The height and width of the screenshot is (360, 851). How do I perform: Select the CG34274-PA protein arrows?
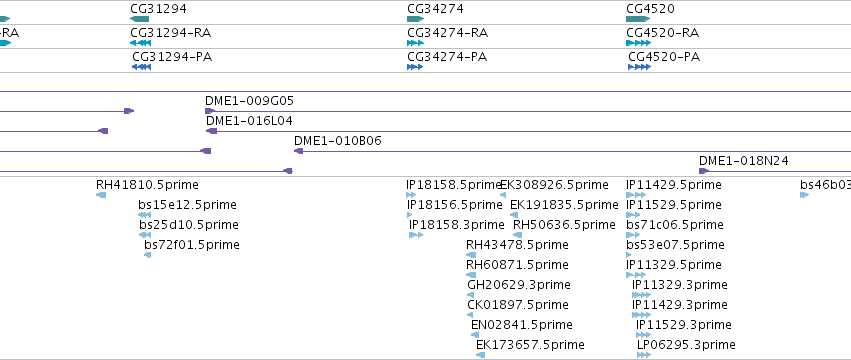tap(415, 67)
